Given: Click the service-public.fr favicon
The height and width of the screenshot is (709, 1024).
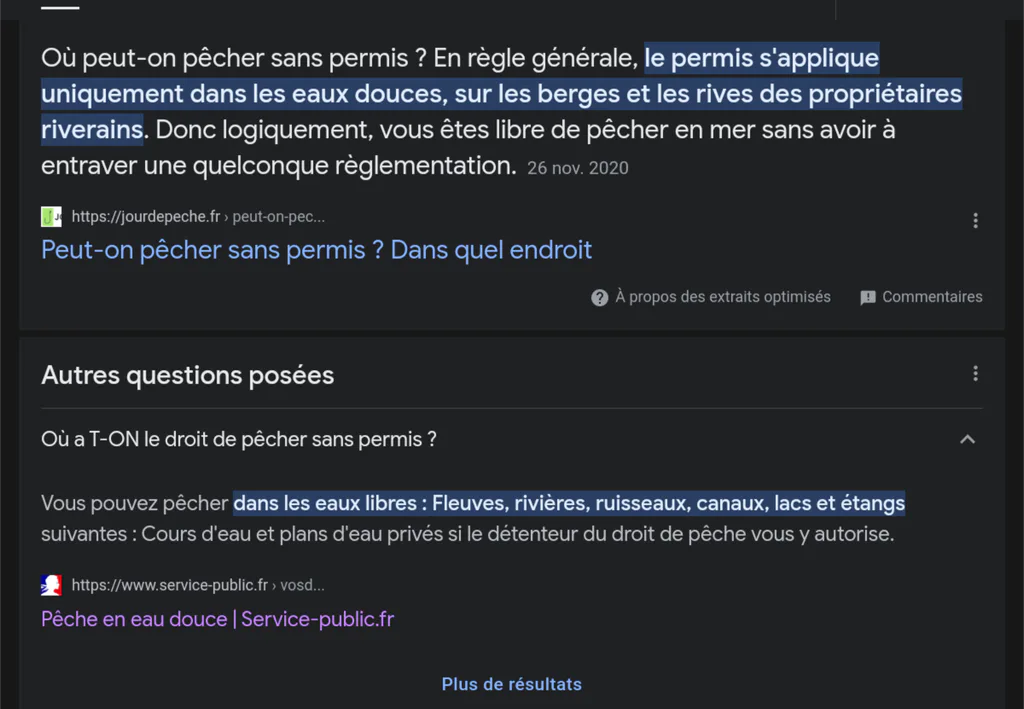Looking at the screenshot, I should (51, 585).
